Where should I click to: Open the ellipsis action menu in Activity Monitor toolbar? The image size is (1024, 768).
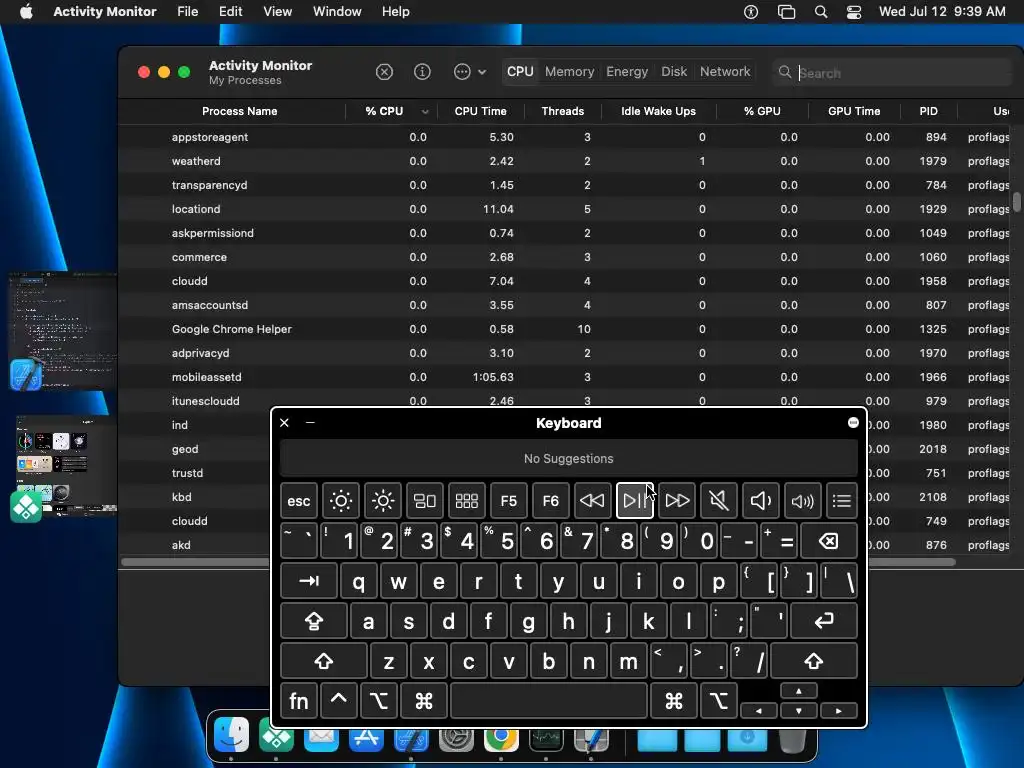(470, 72)
